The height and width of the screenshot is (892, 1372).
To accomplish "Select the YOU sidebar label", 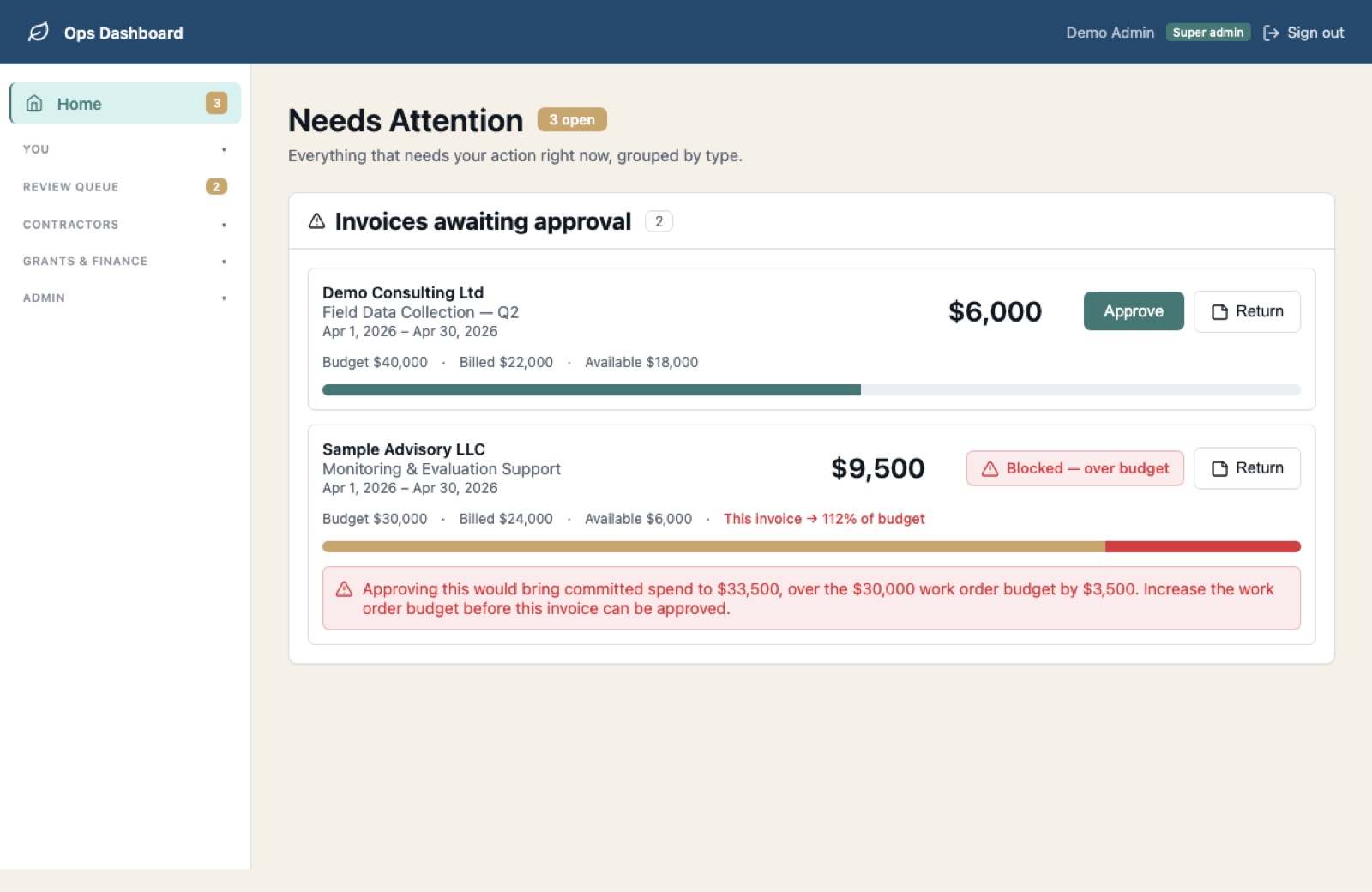I will point(36,149).
